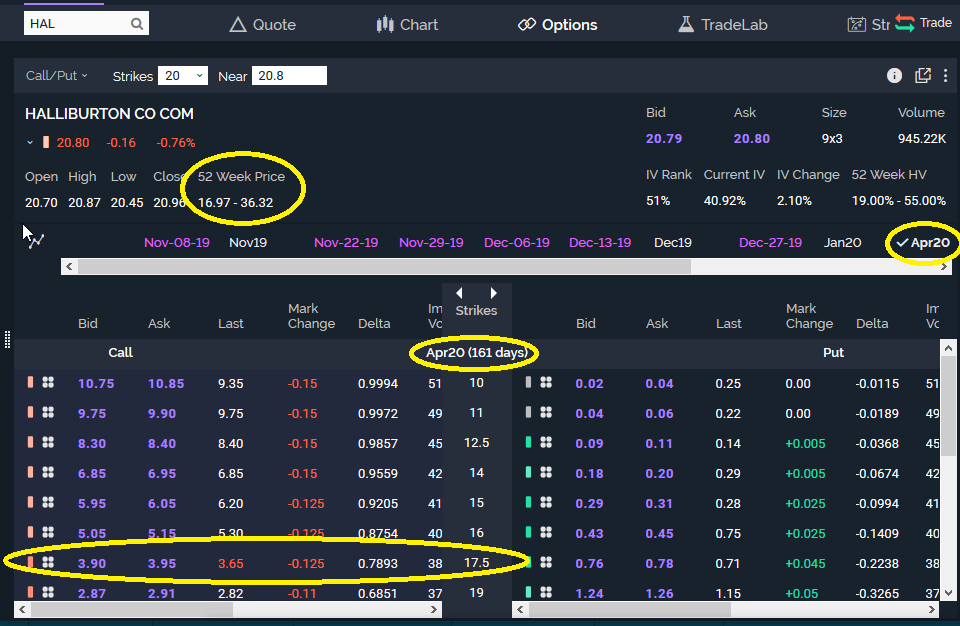Click the Trade button
Image resolution: width=960 pixels, height=626 pixels.
pyautogui.click(x=923, y=23)
